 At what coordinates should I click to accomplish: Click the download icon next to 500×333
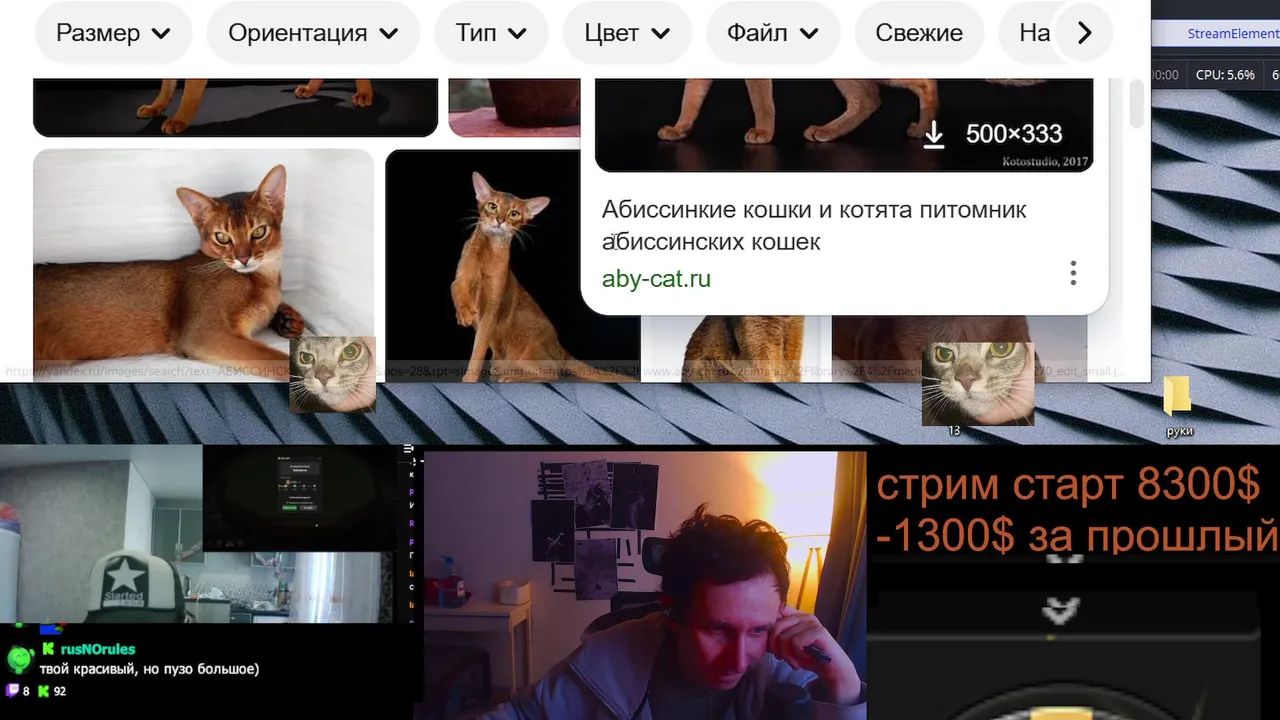(933, 134)
